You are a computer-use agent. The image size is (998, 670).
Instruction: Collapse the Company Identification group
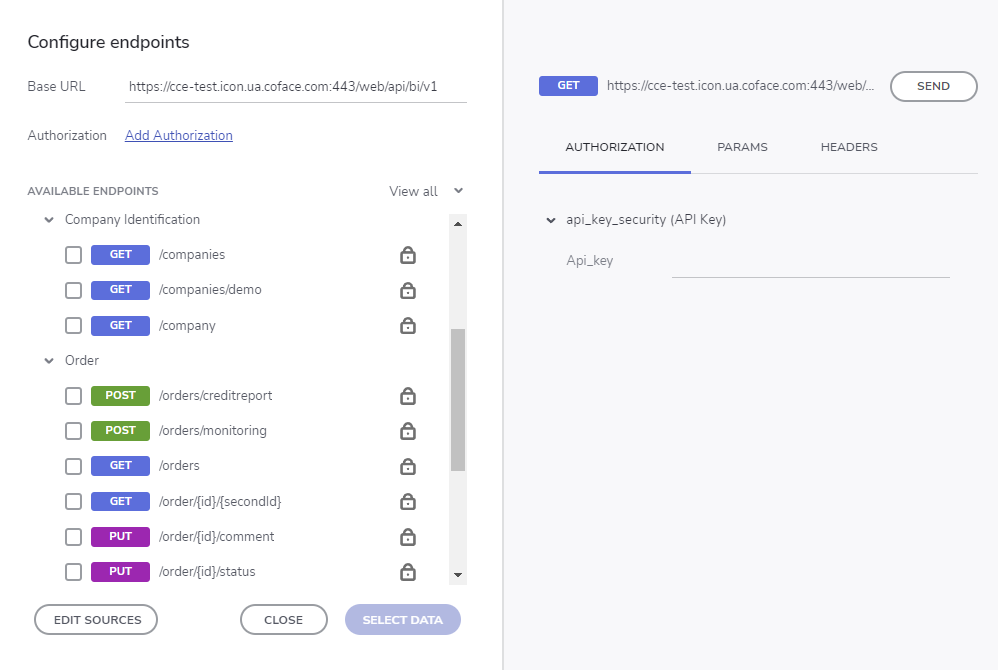[x=49, y=220]
